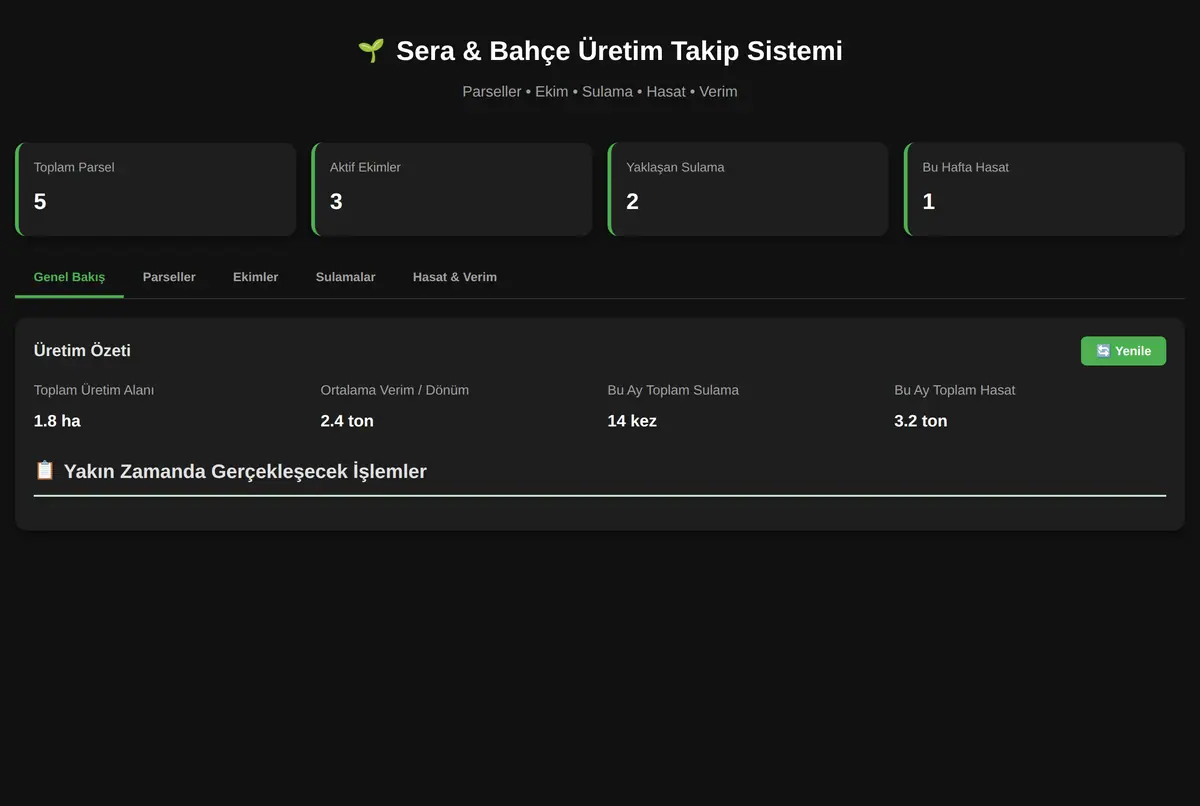Click the Bu Hafta Hasat value 1
Viewport: 1200px width, 806px height.
click(928, 202)
